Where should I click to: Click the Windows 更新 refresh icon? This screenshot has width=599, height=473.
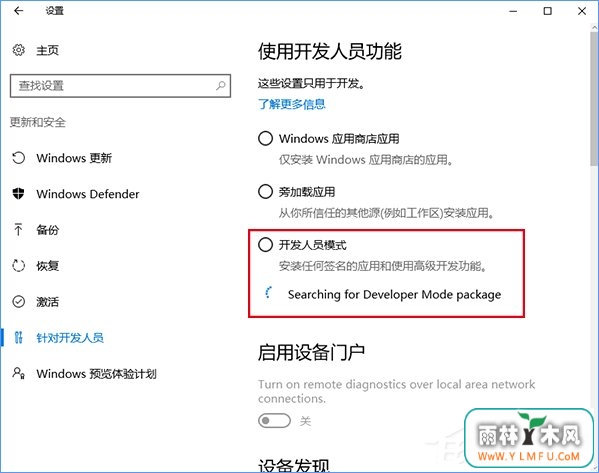tap(18, 158)
